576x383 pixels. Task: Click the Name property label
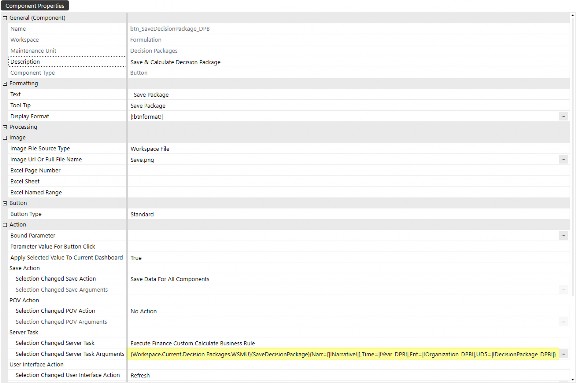pos(18,29)
